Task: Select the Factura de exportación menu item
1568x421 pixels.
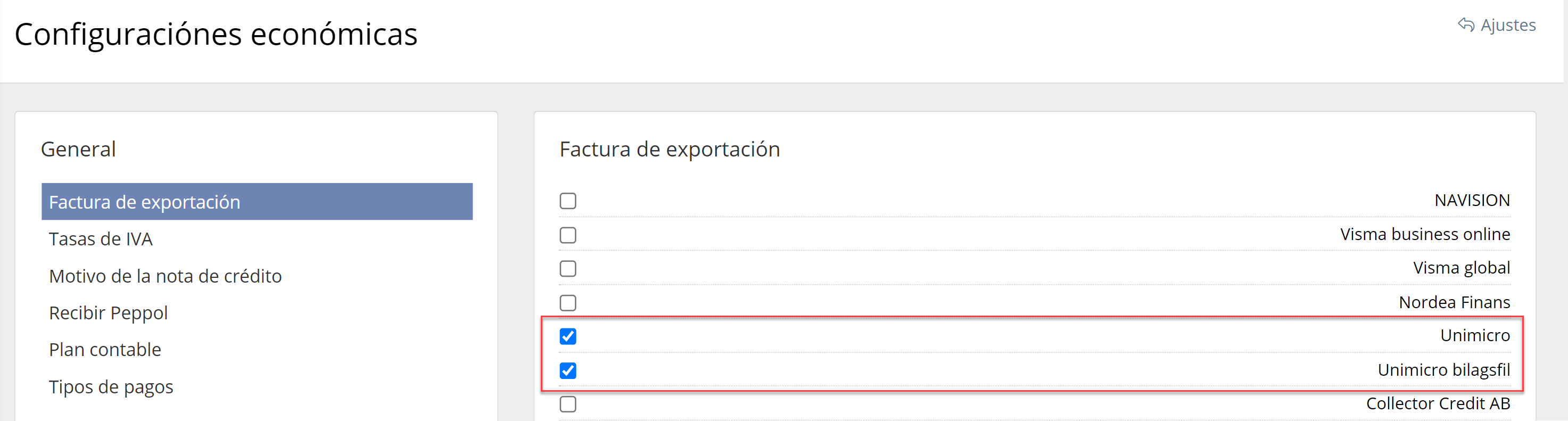Action: coord(257,201)
